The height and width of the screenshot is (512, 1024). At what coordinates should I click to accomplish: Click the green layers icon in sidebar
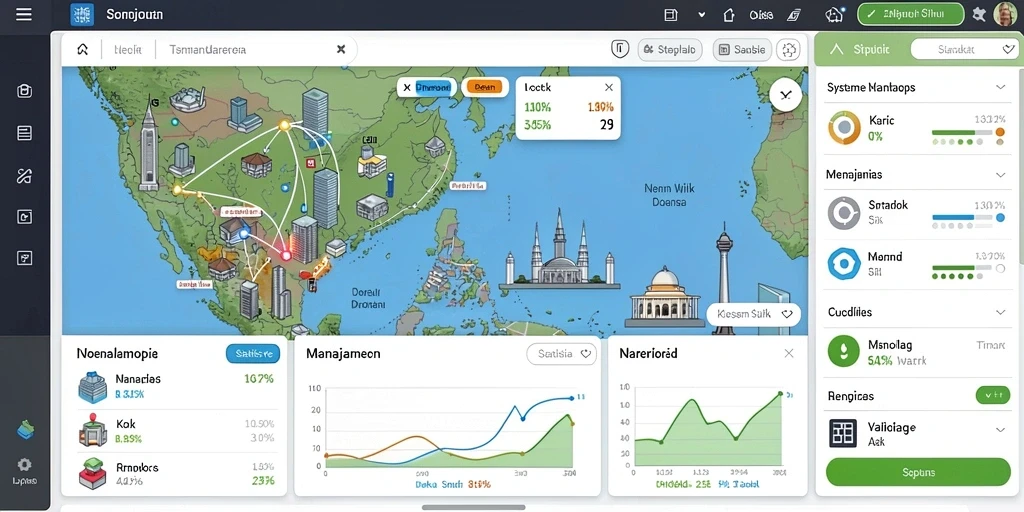click(25, 430)
